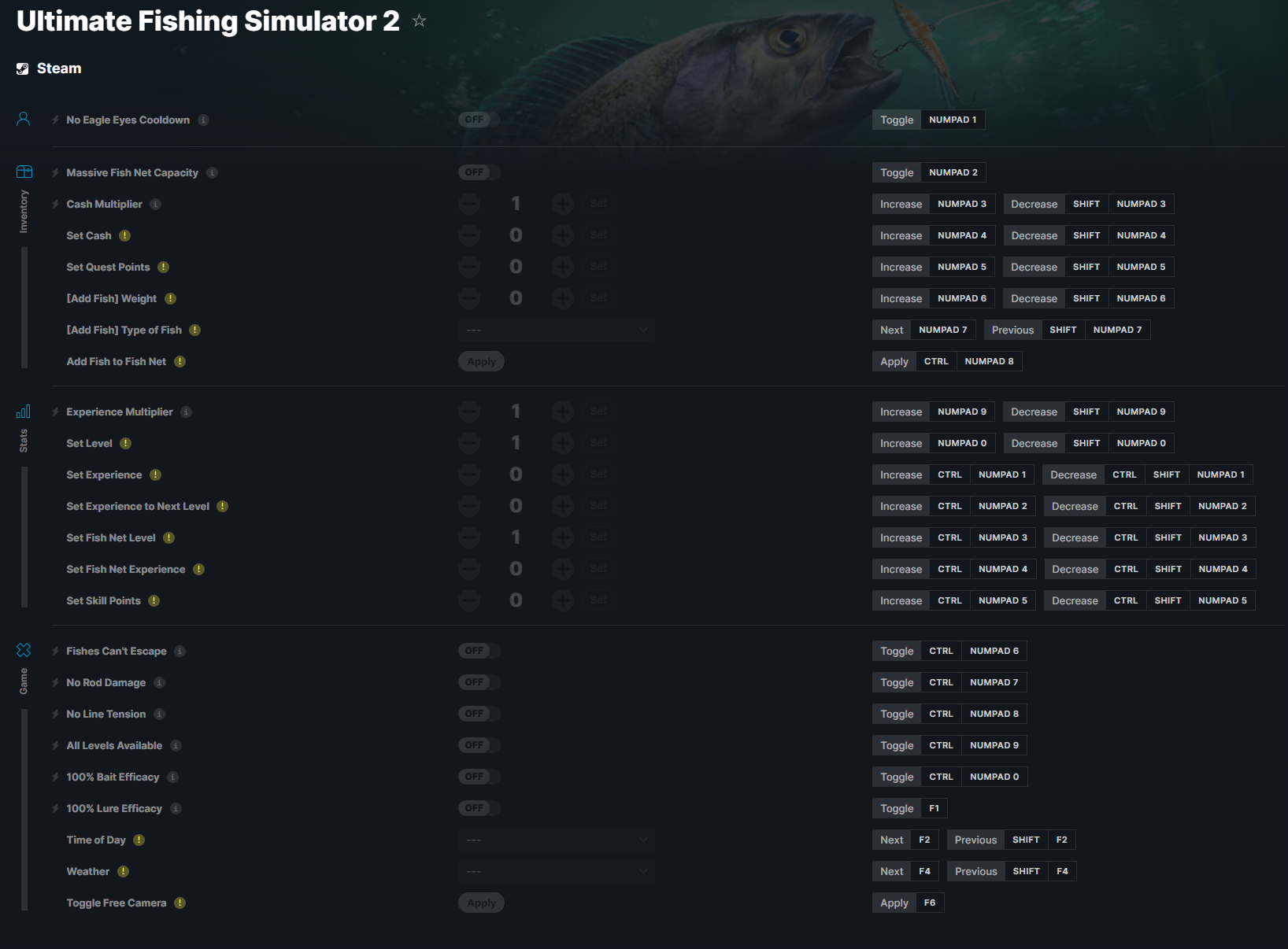Screen dimensions: 1288x949
Task: Decrease Set Level with minus button
Action: point(469,443)
